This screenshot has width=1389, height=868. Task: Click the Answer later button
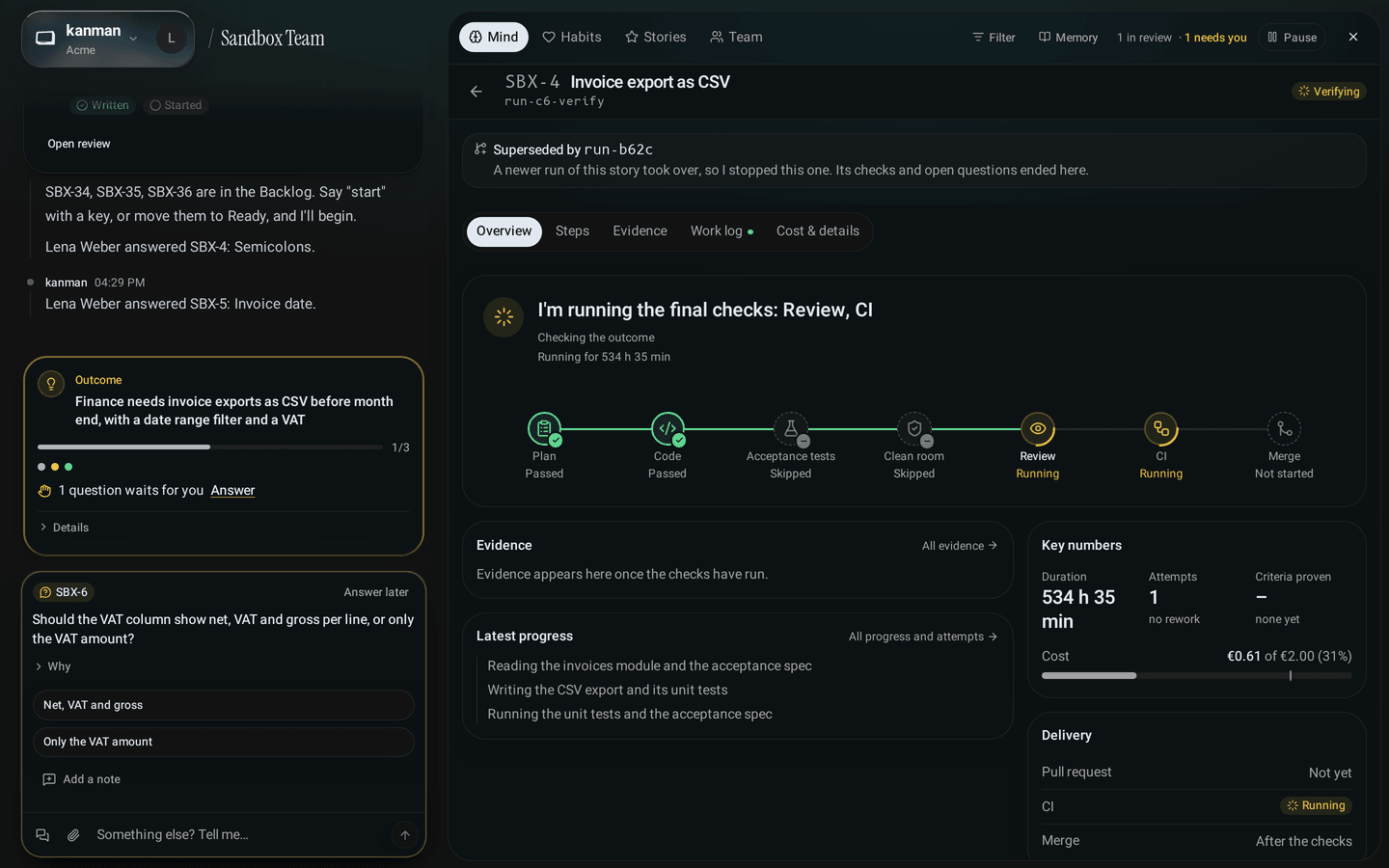click(376, 592)
